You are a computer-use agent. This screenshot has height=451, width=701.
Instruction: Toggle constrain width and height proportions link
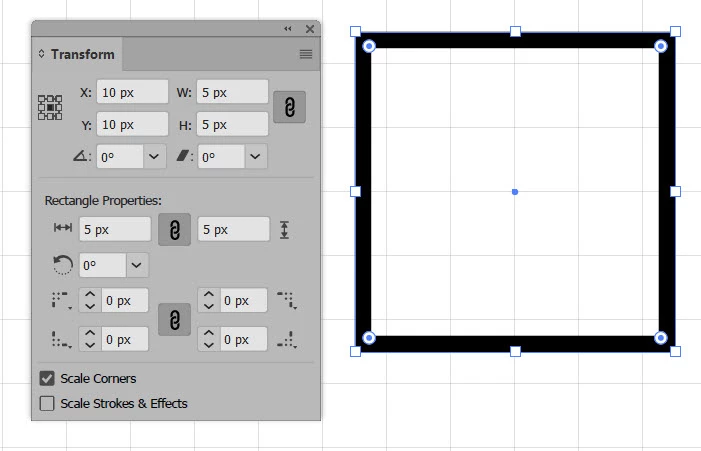289,107
